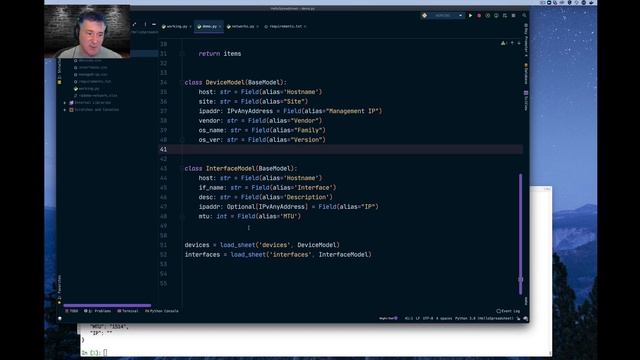The width and height of the screenshot is (640, 360).
Task: Click the Search Everywhere magnifier icon
Action: click(x=524, y=16)
